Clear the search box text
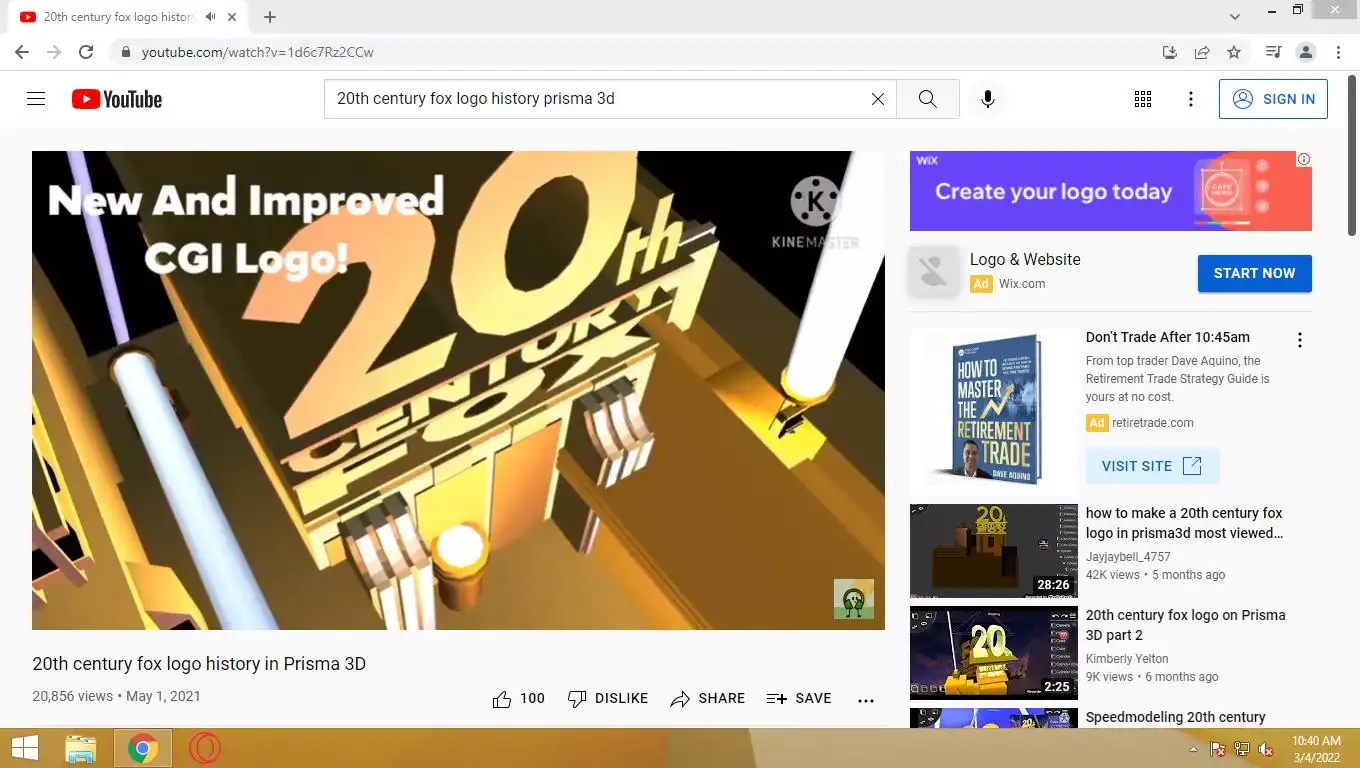The image size is (1360, 768). pos(878,99)
